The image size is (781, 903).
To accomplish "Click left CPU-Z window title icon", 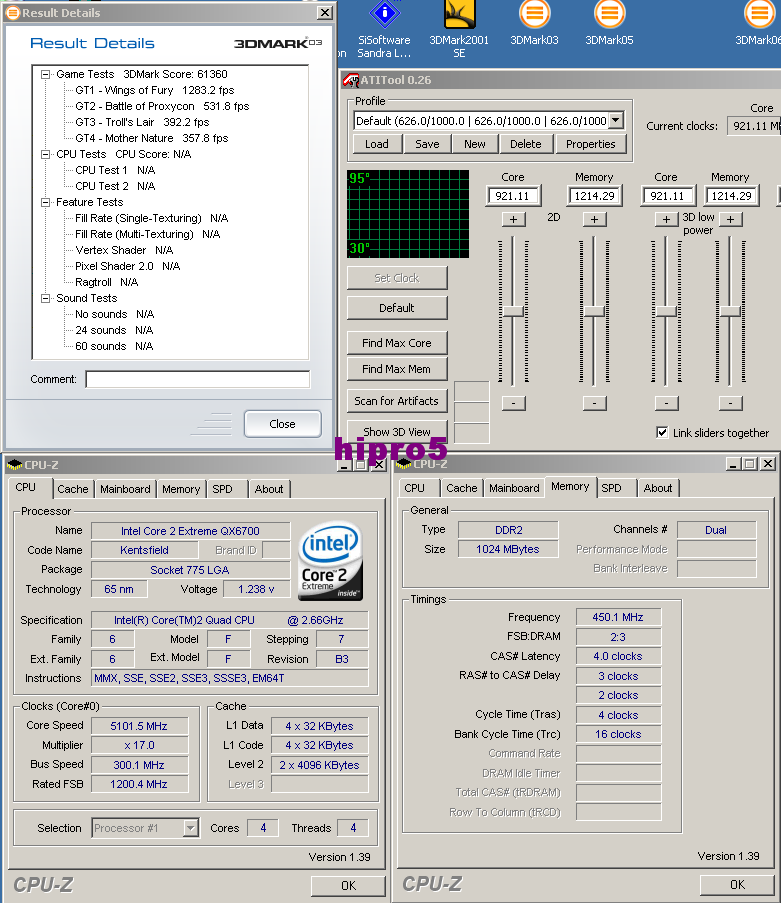I will tap(14, 464).
